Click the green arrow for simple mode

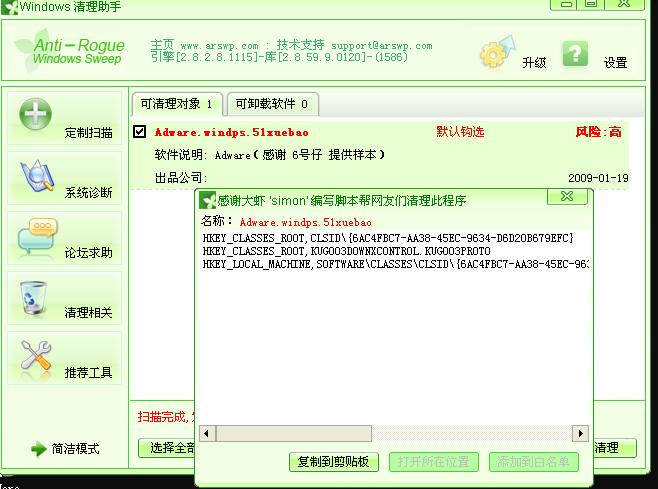click(39, 449)
